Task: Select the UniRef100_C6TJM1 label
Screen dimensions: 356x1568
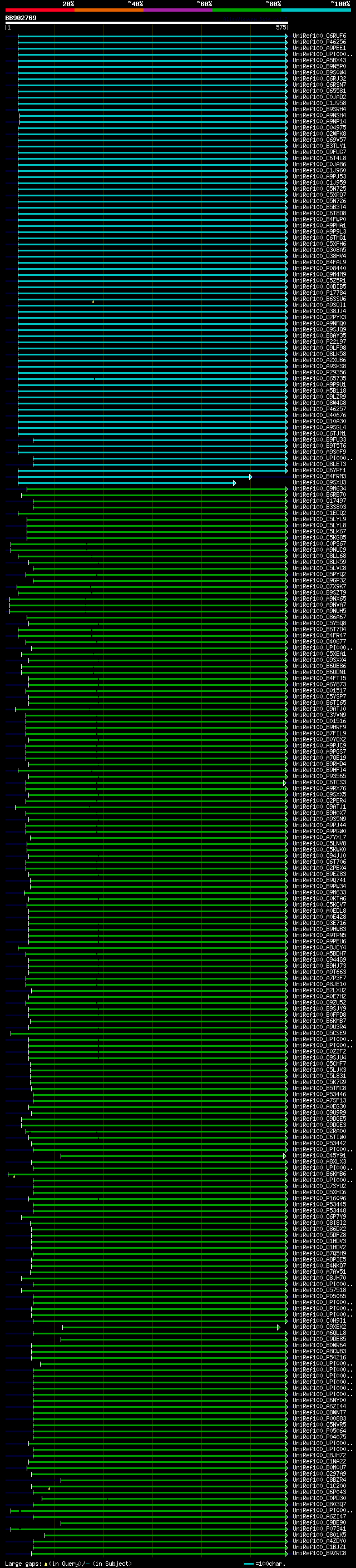Action: (x=319, y=433)
